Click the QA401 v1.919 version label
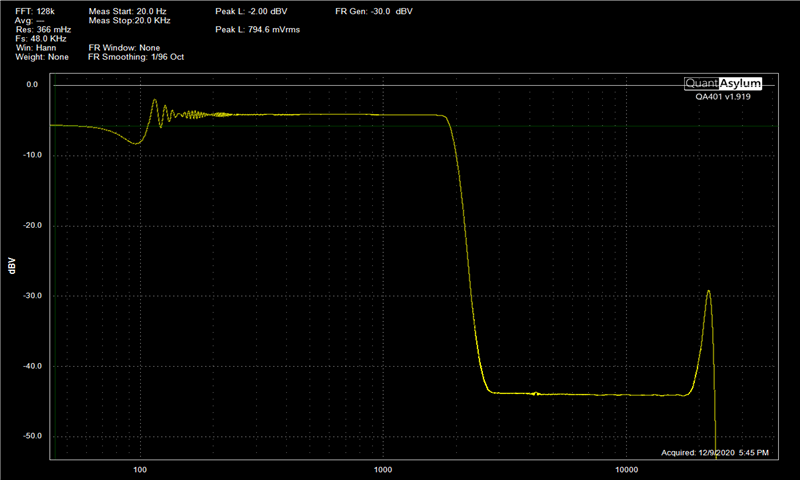The width and height of the screenshot is (800, 480). click(x=723, y=96)
